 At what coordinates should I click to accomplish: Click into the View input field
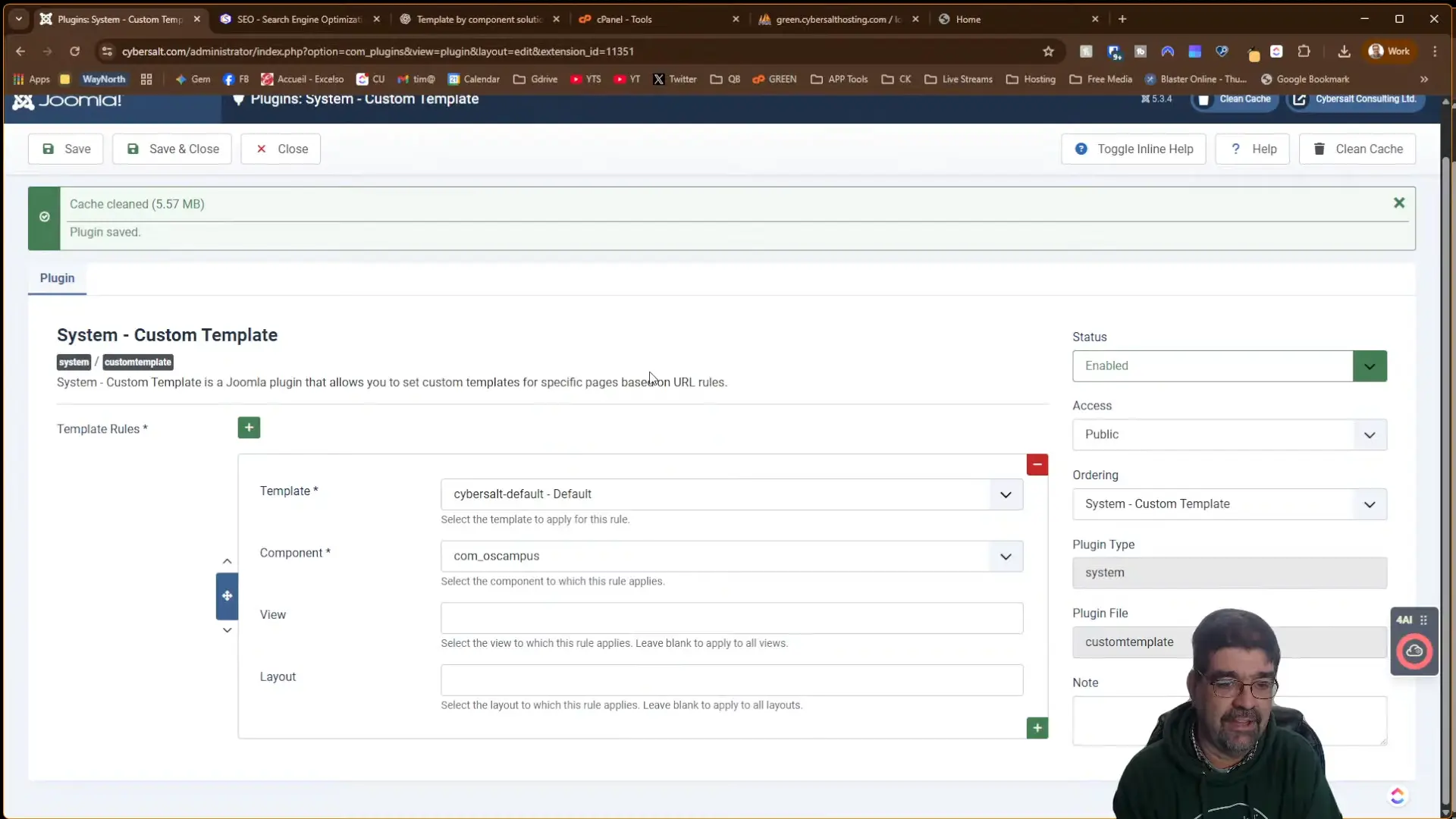click(731, 619)
